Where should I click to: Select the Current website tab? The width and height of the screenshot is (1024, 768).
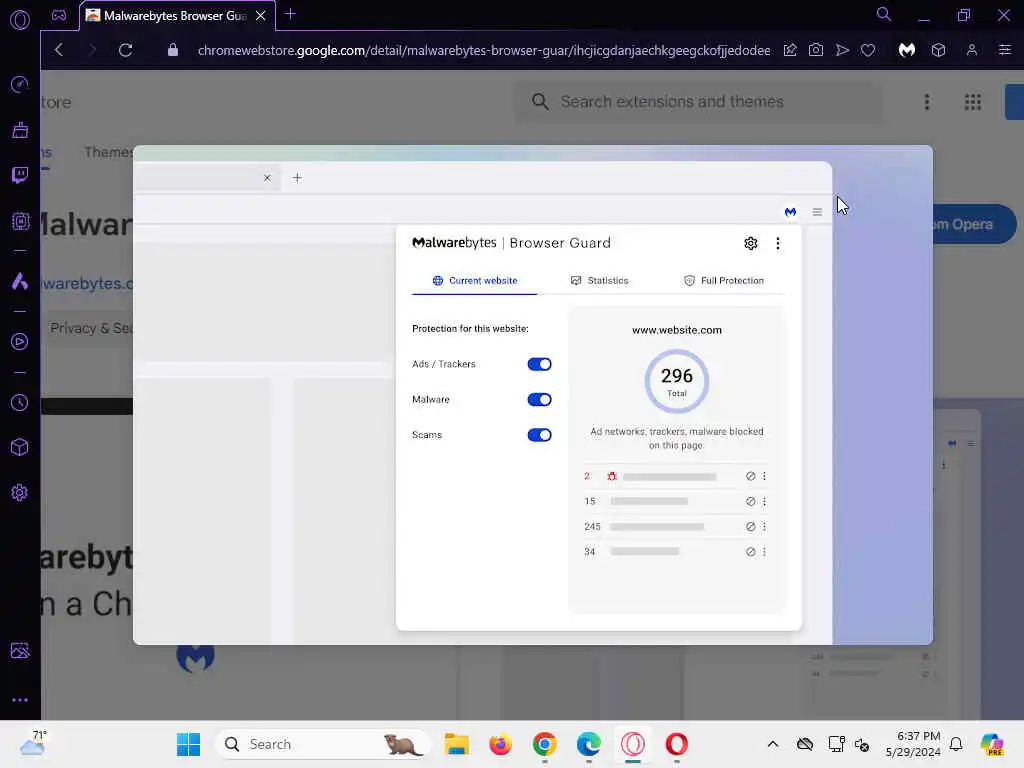(x=475, y=281)
